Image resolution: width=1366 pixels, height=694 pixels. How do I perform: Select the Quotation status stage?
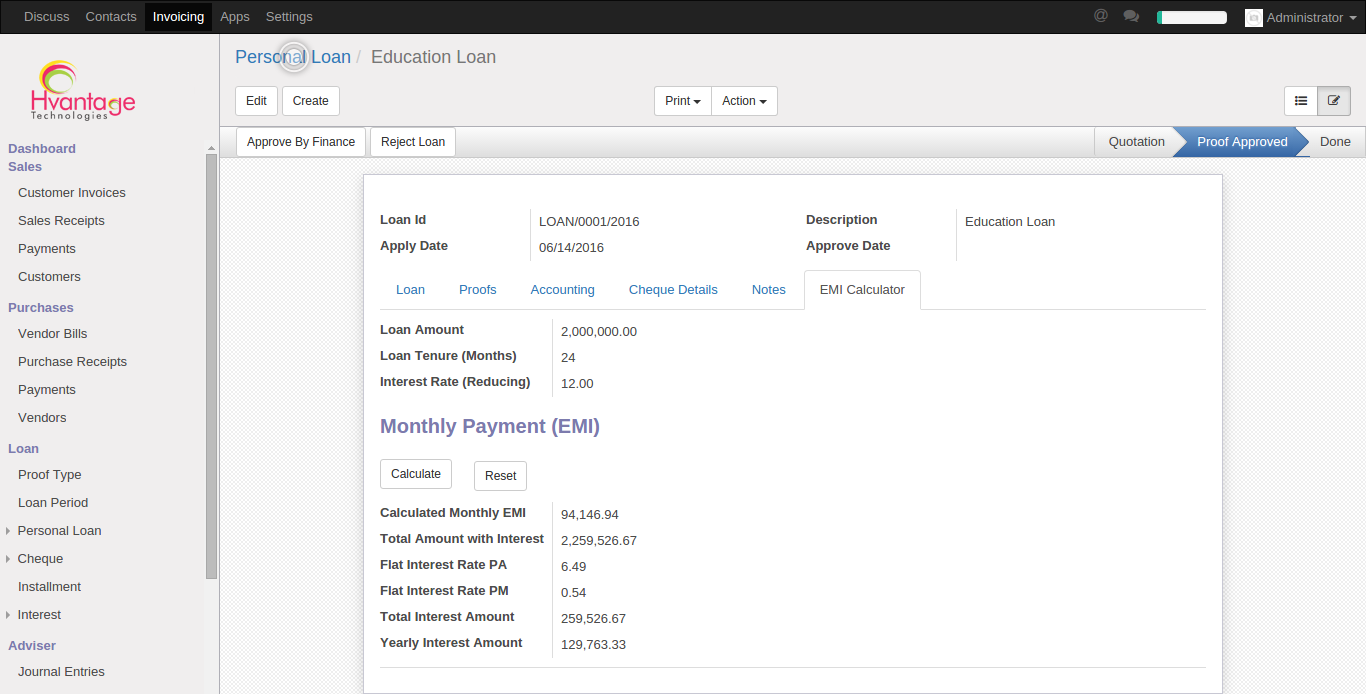[1136, 142]
